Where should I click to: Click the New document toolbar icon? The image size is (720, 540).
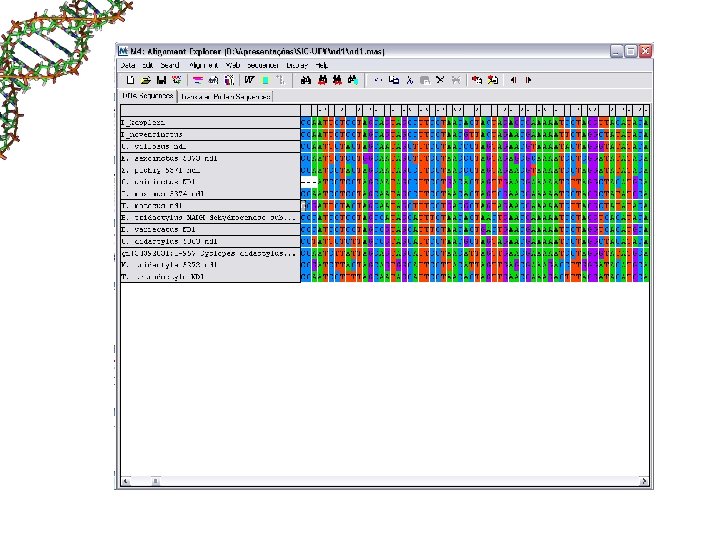[x=130, y=80]
